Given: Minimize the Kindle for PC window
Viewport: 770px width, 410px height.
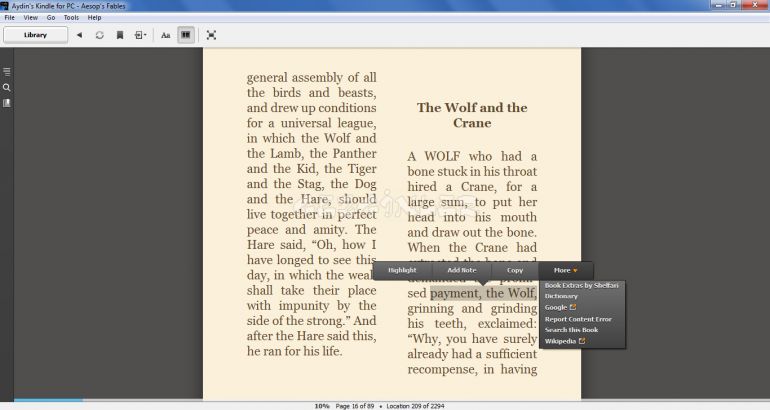Looking at the screenshot, I should point(719,5).
